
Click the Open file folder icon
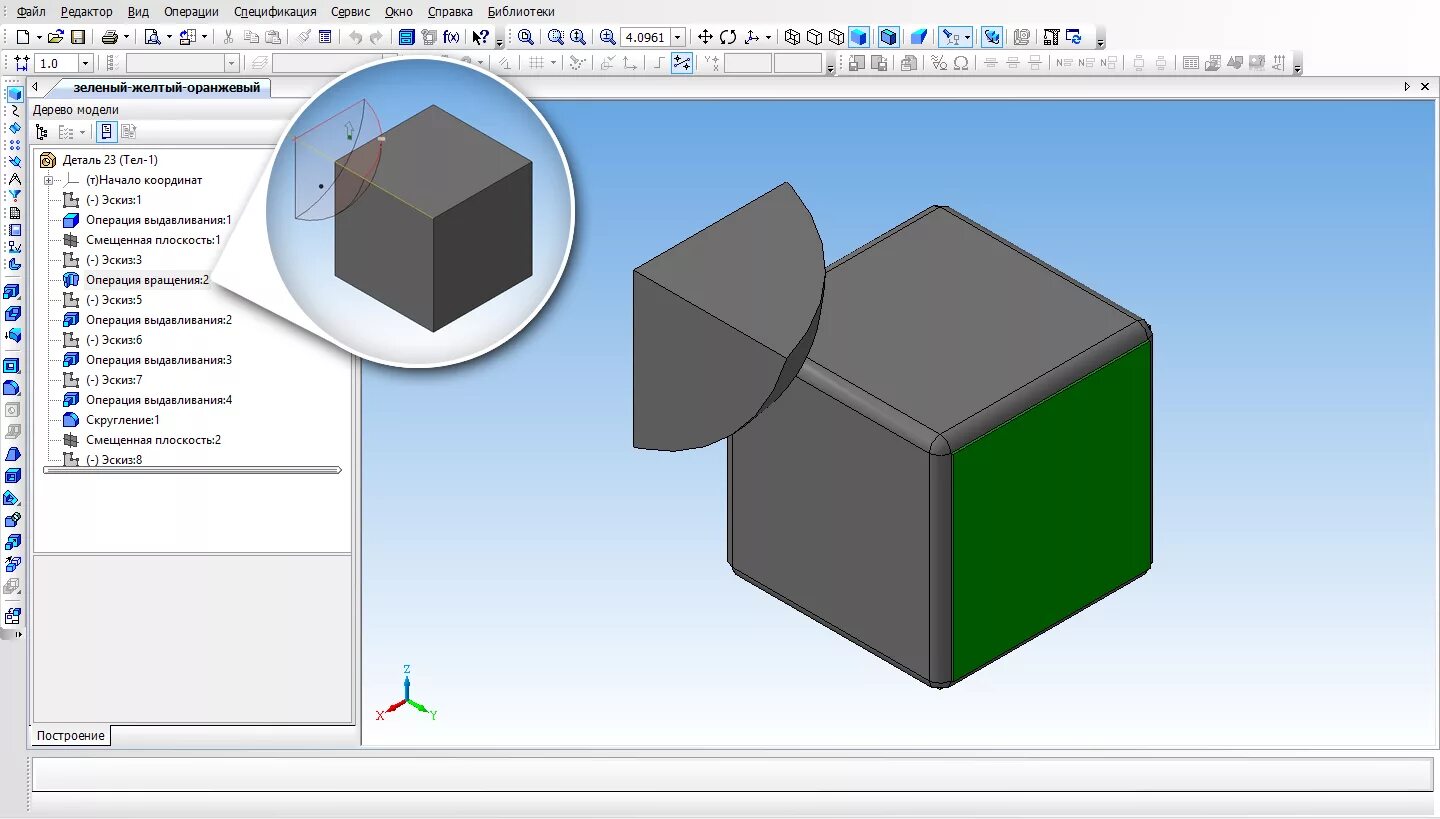coord(56,37)
